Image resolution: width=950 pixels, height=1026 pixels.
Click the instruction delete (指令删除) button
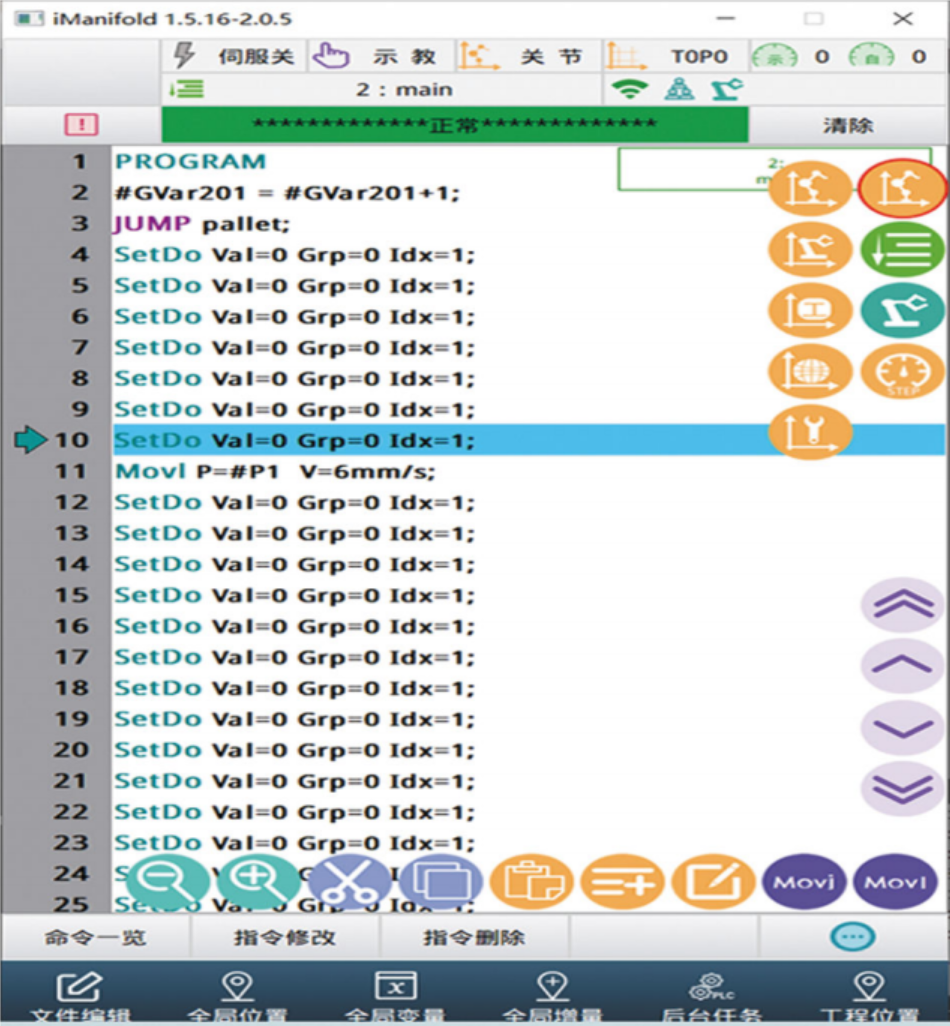coord(474,938)
